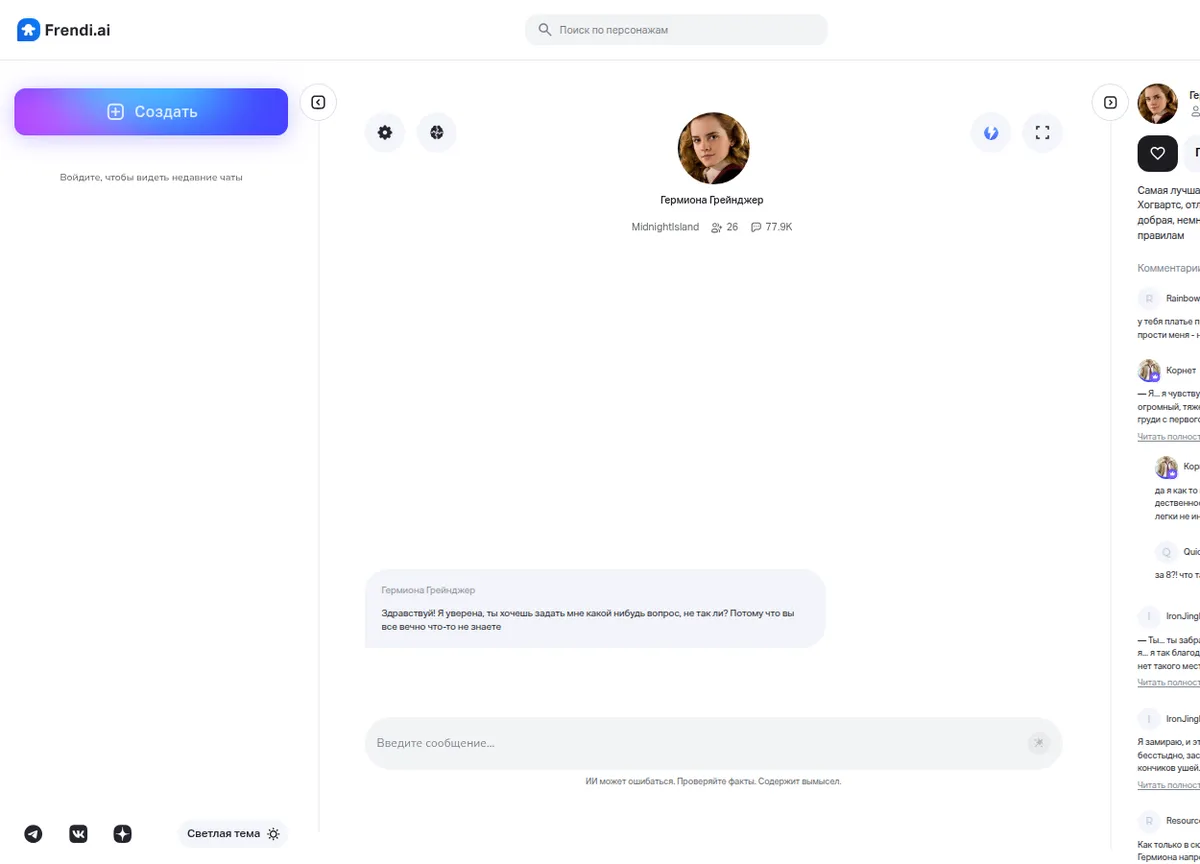Click the followers count 26
The image size is (1200, 864).
724,227
